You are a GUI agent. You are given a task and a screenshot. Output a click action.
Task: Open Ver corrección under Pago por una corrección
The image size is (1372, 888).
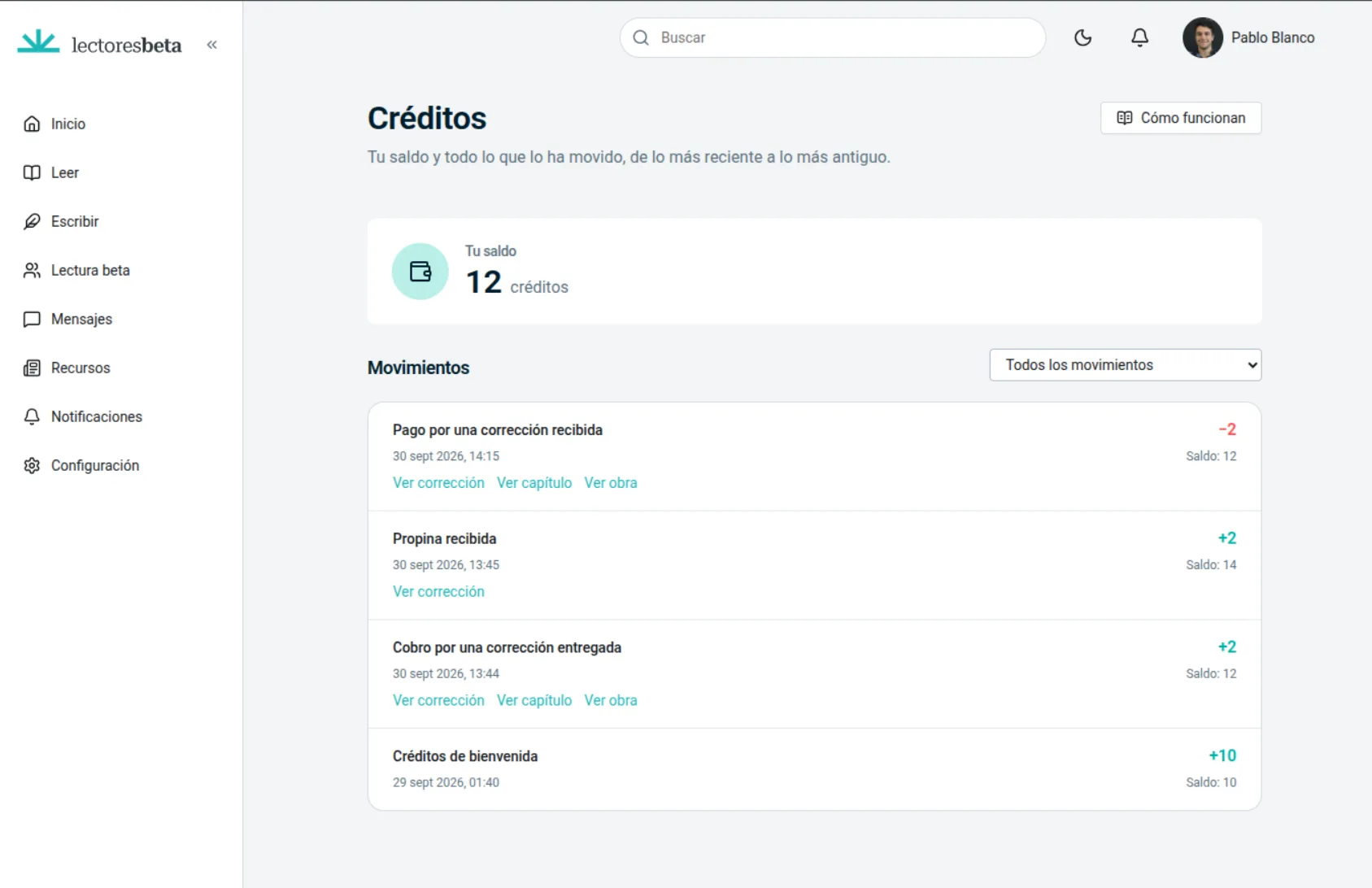point(438,483)
